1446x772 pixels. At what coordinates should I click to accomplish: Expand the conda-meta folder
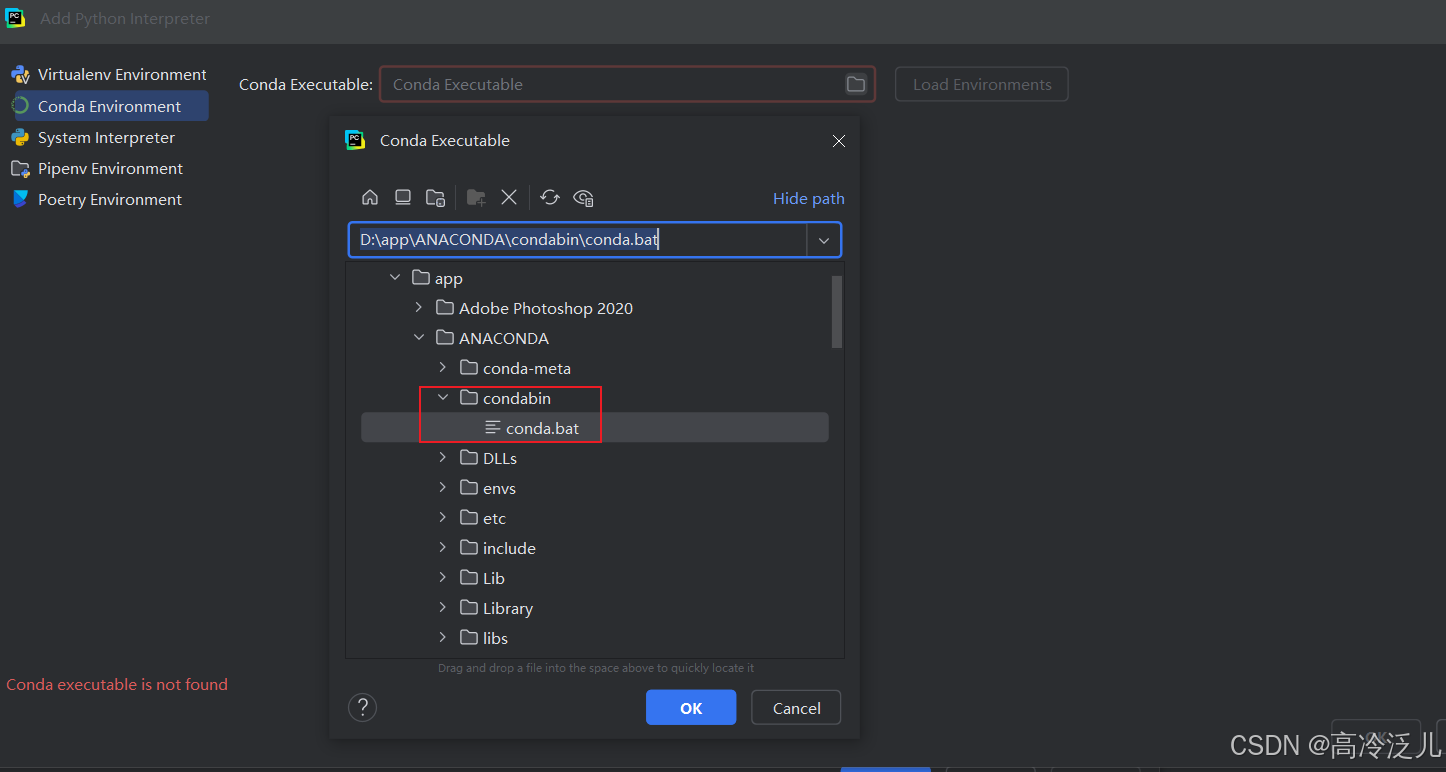click(x=443, y=368)
